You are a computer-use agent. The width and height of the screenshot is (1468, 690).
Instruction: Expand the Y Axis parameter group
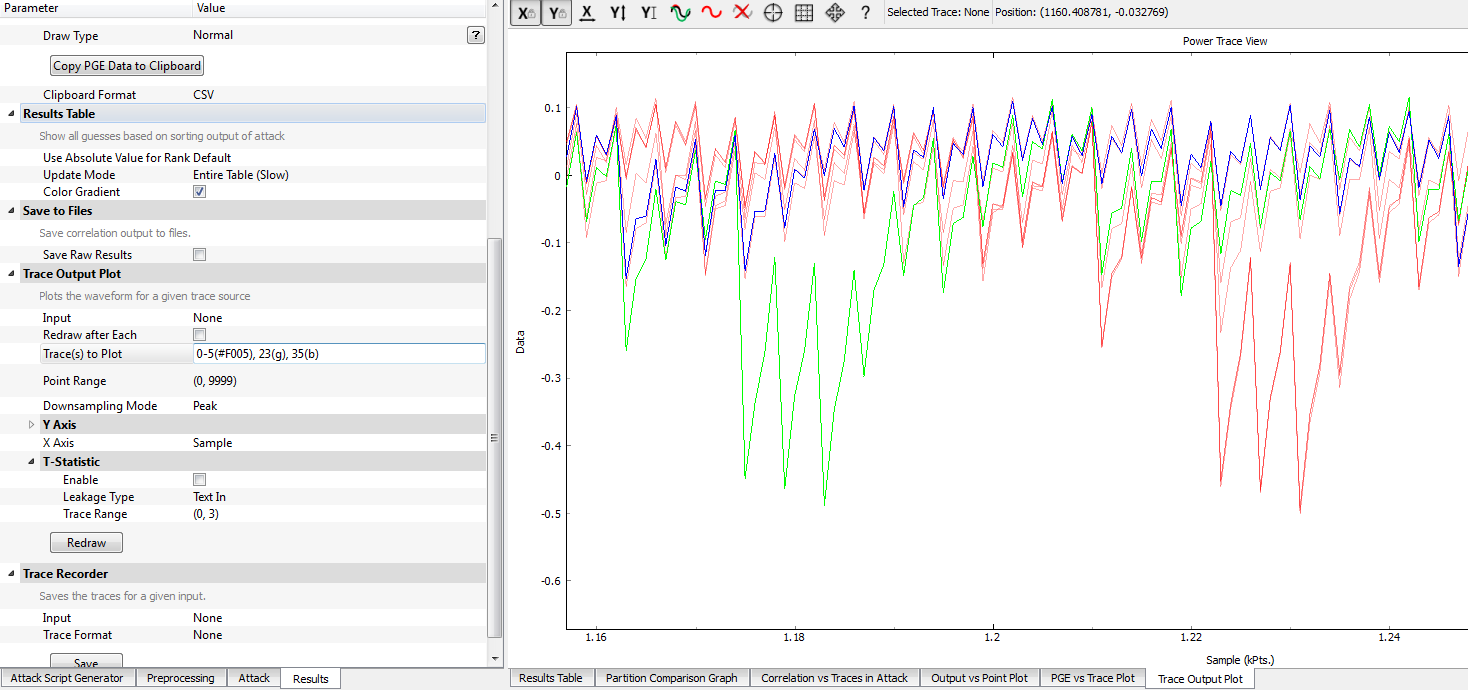(x=32, y=425)
